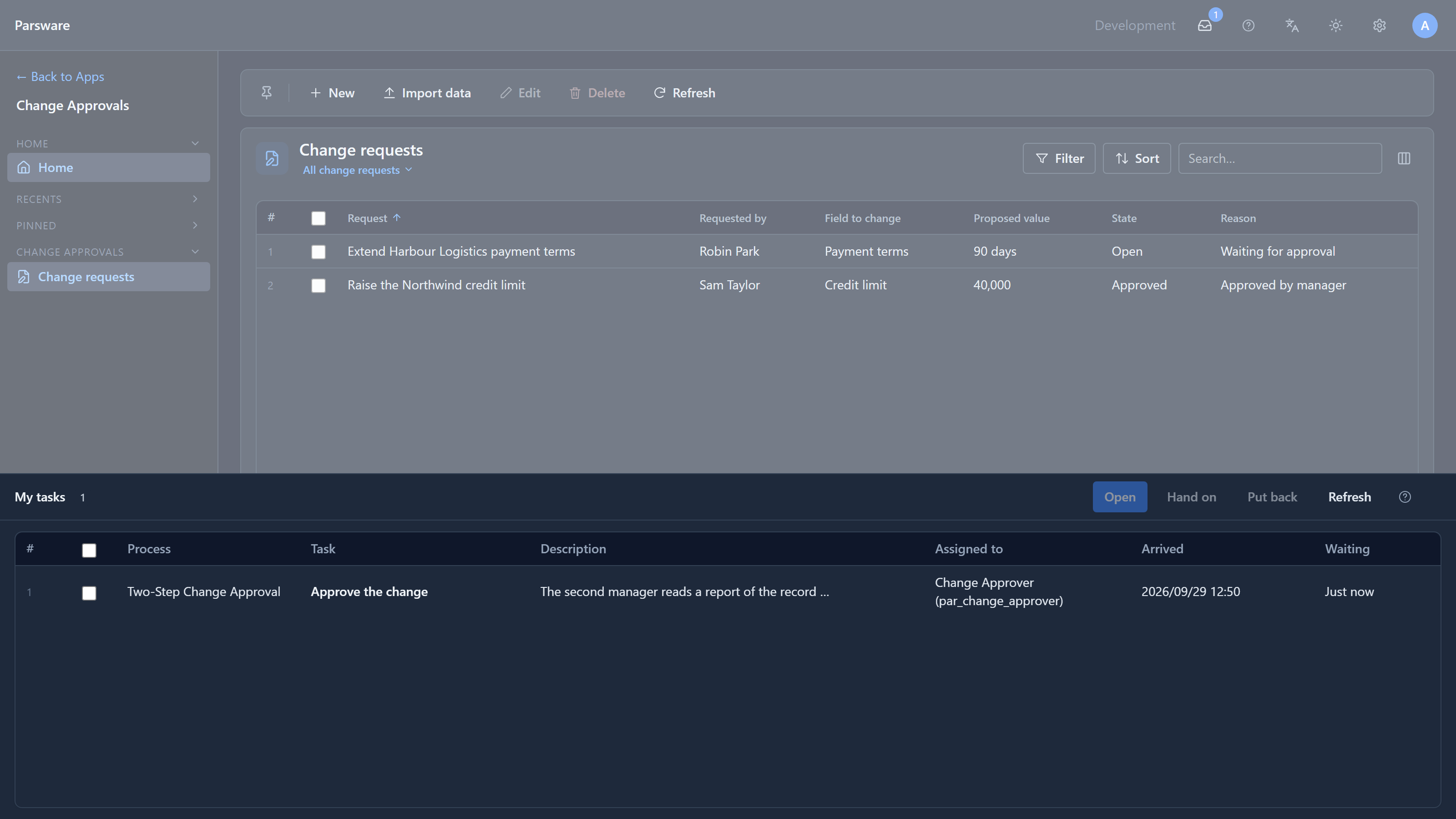Open the All change requests view dropdown

357,170
